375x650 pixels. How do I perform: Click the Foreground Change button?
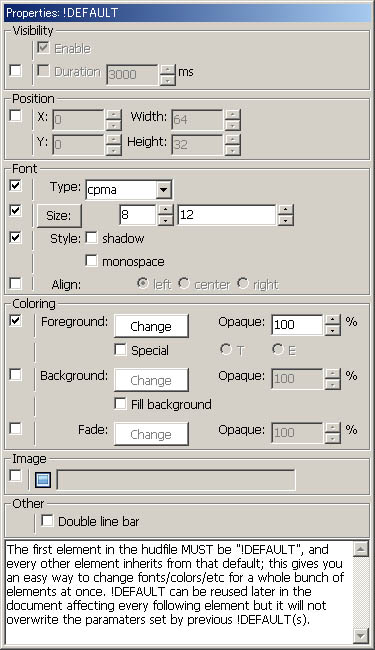151,326
